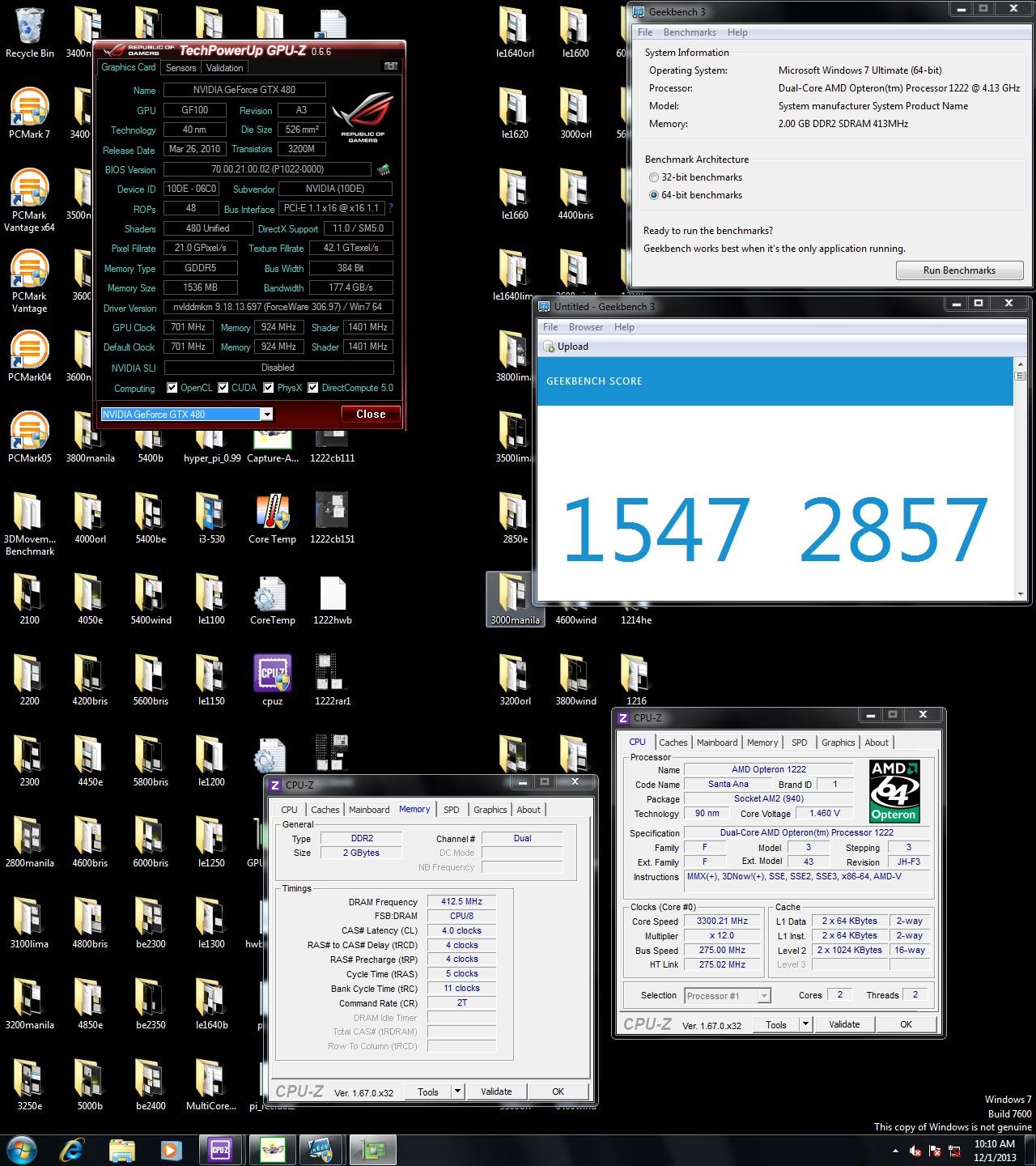Select the cpuz desktop icon
Viewport: 1036px width, 1166px height.
point(272,680)
